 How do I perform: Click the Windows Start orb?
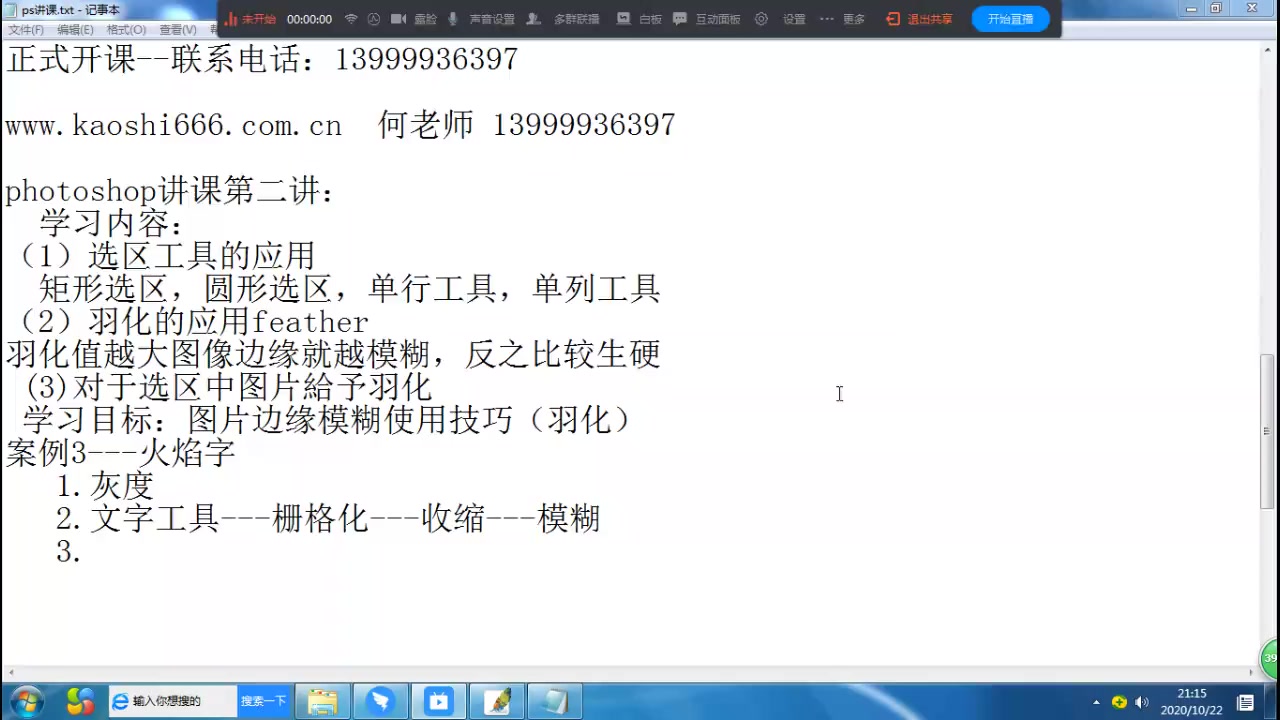(25, 701)
